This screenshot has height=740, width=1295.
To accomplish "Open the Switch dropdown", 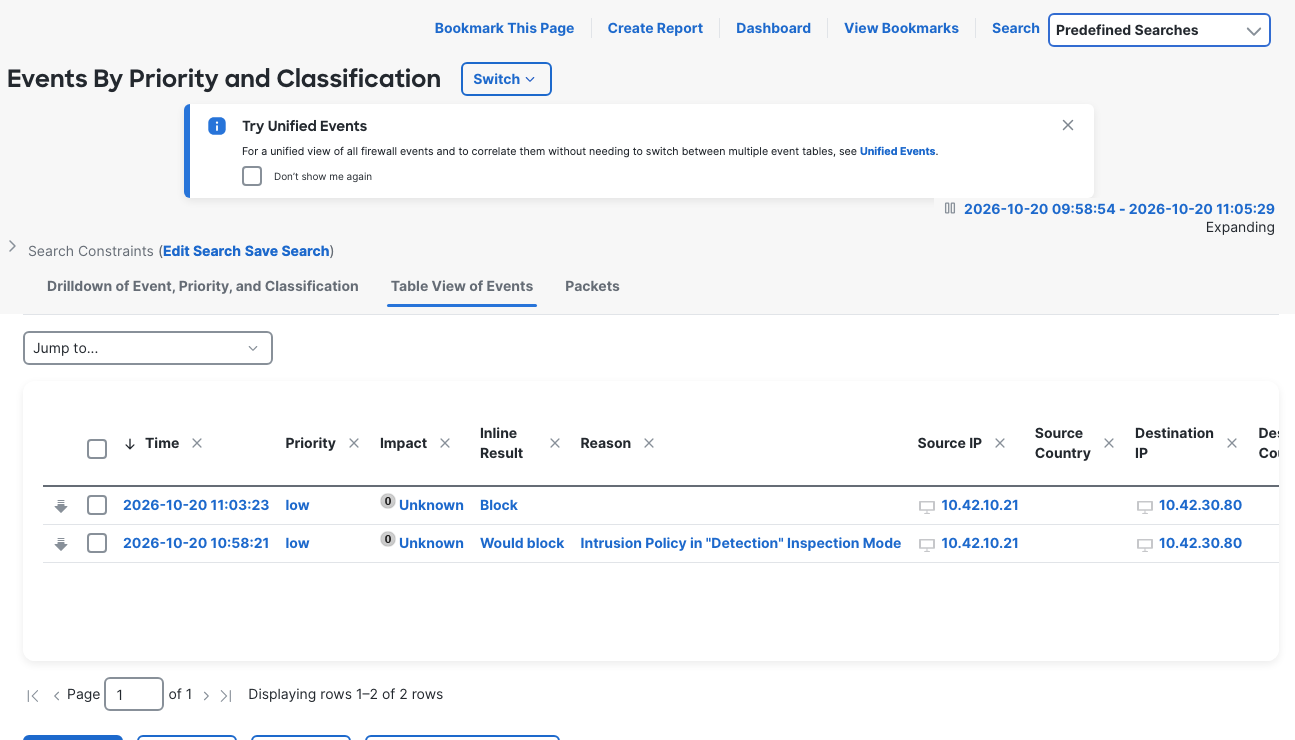I will click(x=506, y=79).
